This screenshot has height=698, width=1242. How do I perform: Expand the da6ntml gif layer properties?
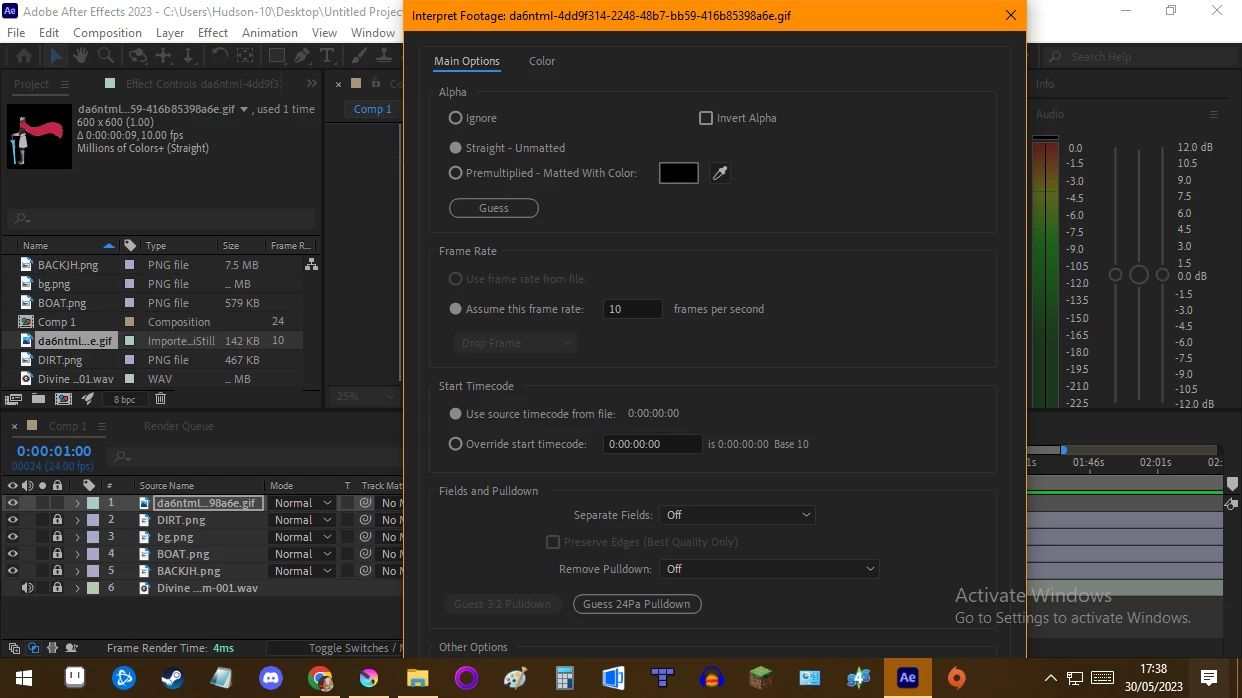tap(77, 503)
